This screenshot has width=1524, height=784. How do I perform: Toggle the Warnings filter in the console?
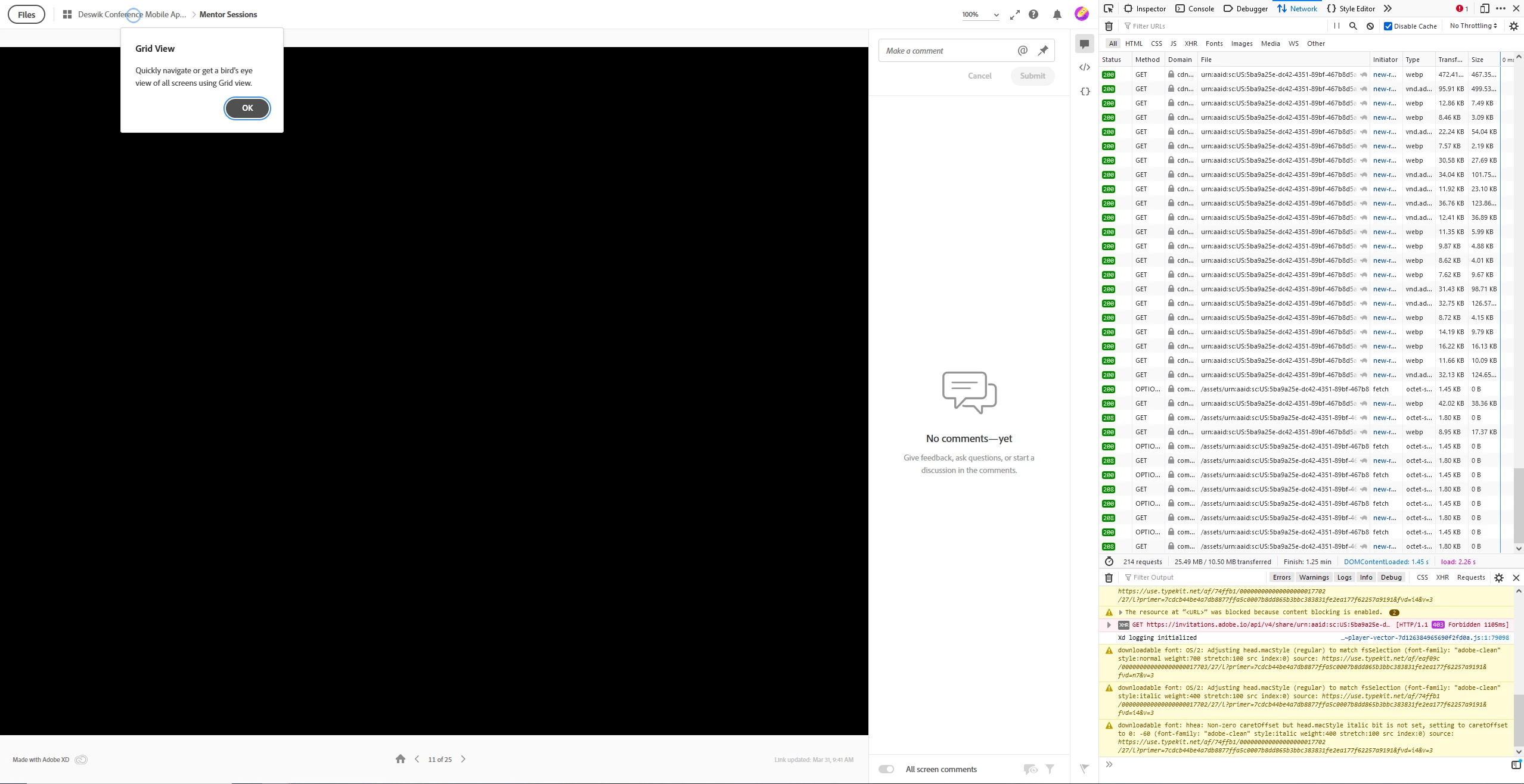pos(1314,577)
